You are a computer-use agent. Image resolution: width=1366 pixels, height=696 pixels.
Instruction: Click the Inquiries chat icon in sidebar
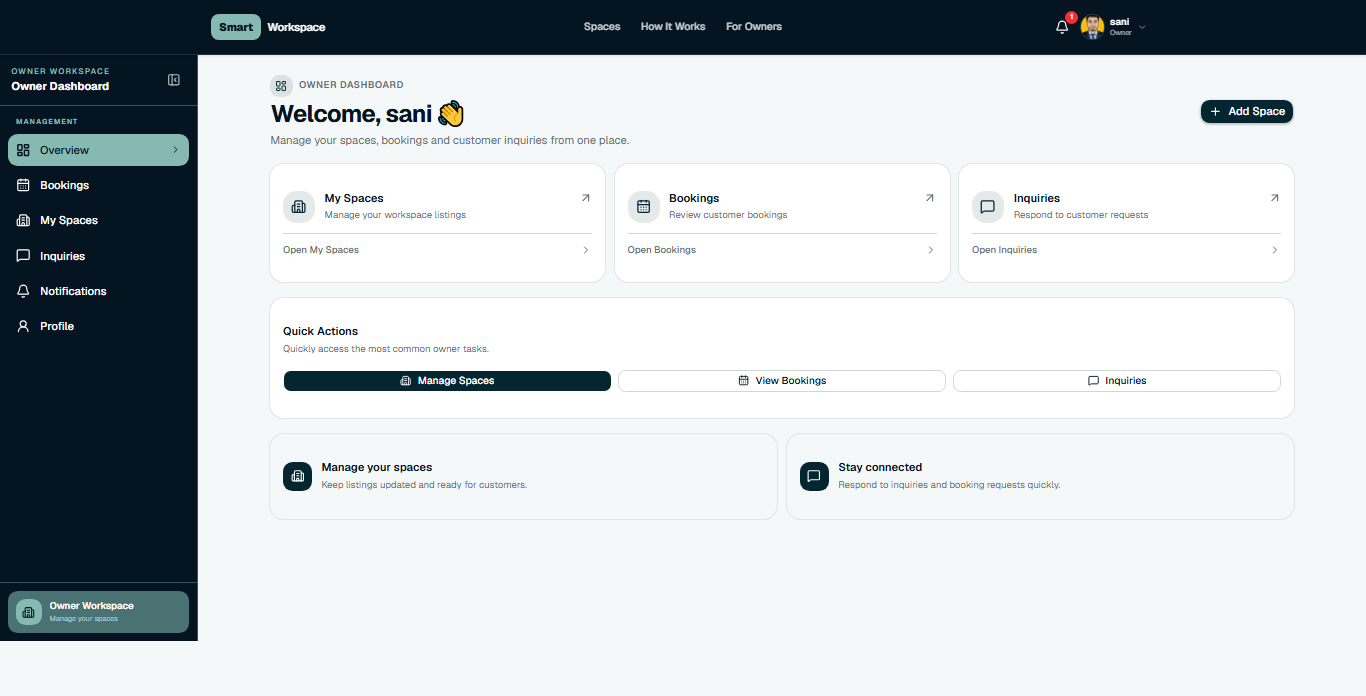click(23, 256)
